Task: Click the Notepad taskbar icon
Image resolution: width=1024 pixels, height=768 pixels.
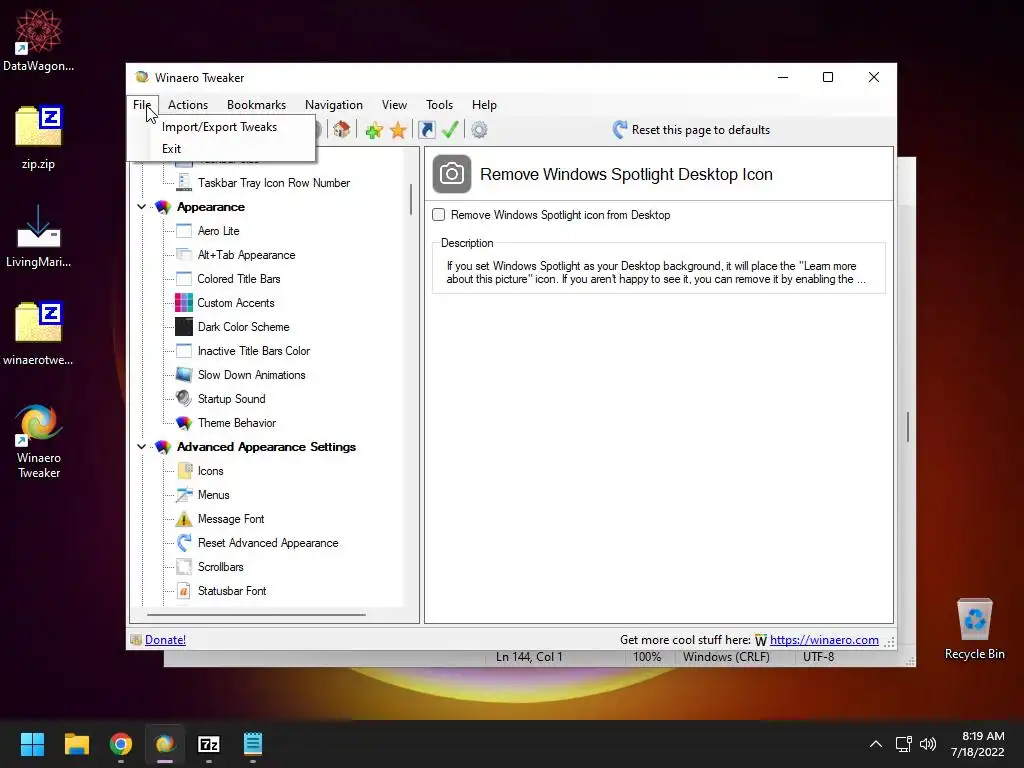Action: click(x=253, y=744)
